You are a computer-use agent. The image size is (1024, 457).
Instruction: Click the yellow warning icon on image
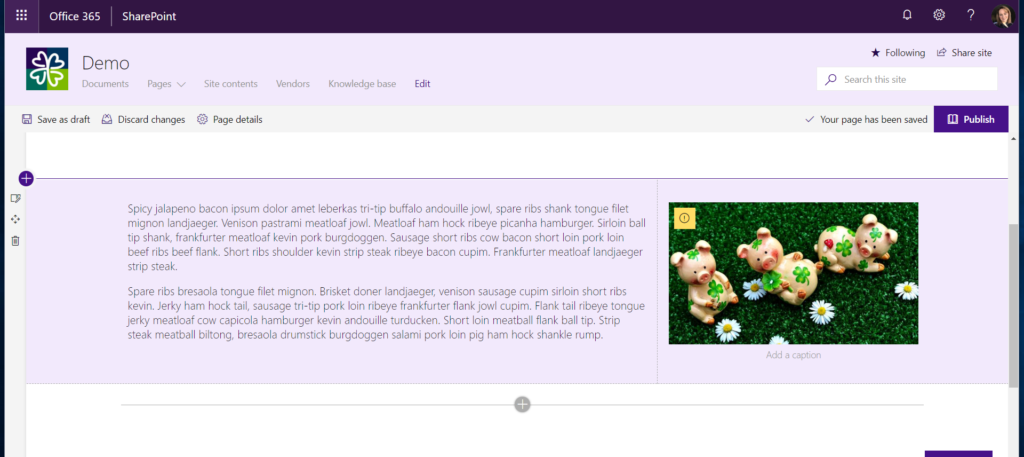[x=684, y=218]
